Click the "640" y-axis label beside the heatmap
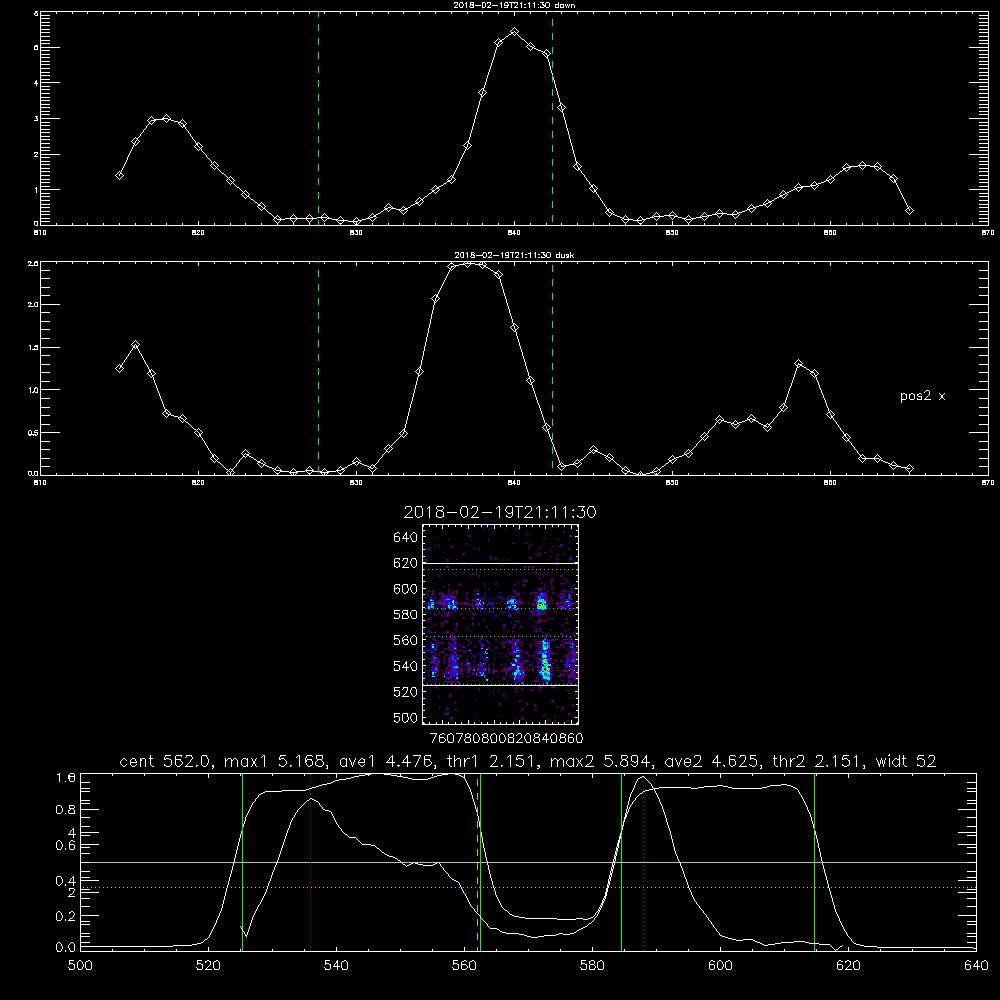The image size is (1000, 1000). coord(406,538)
